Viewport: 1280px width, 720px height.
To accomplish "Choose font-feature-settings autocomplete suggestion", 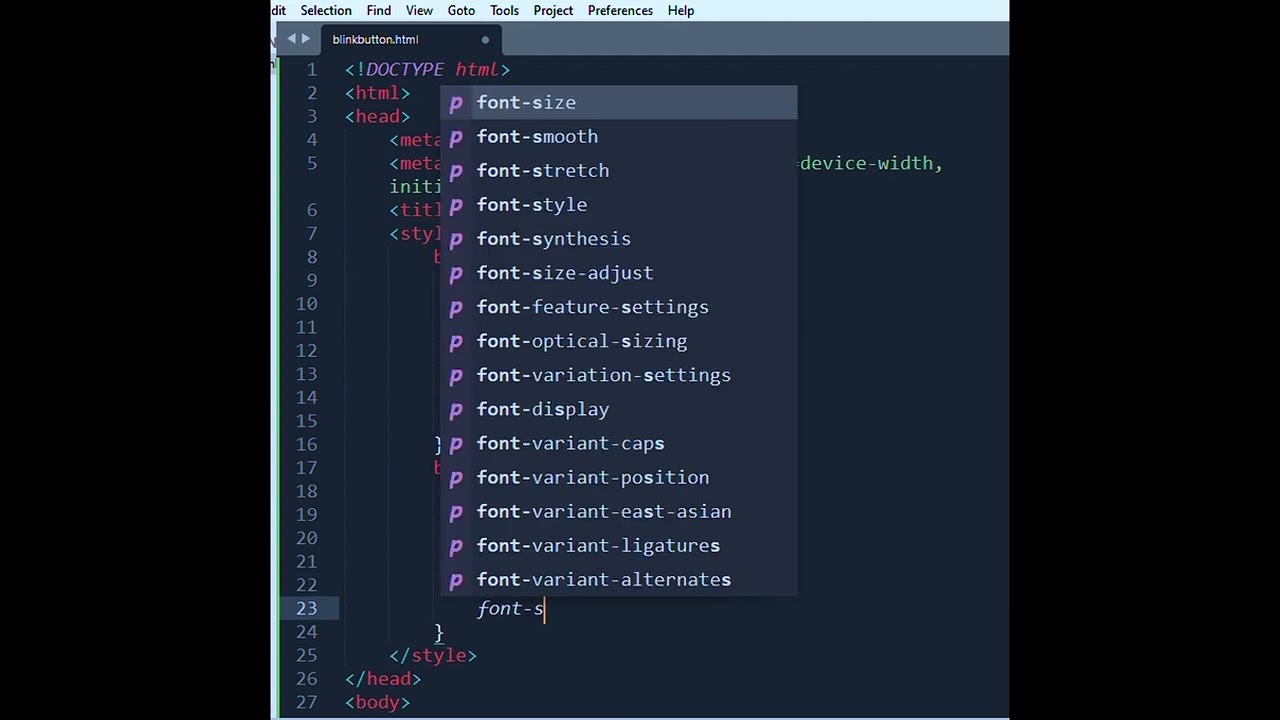I will click(x=619, y=306).
